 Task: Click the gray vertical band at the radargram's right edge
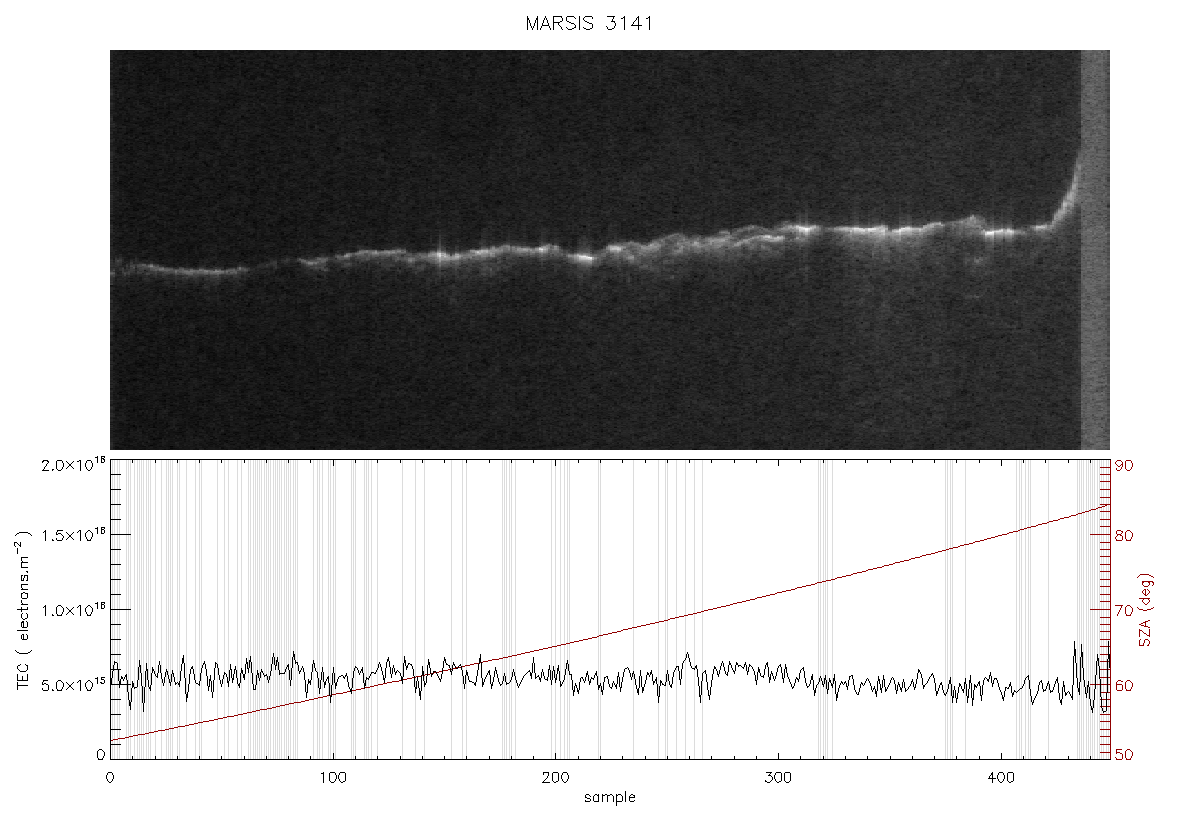1095,250
